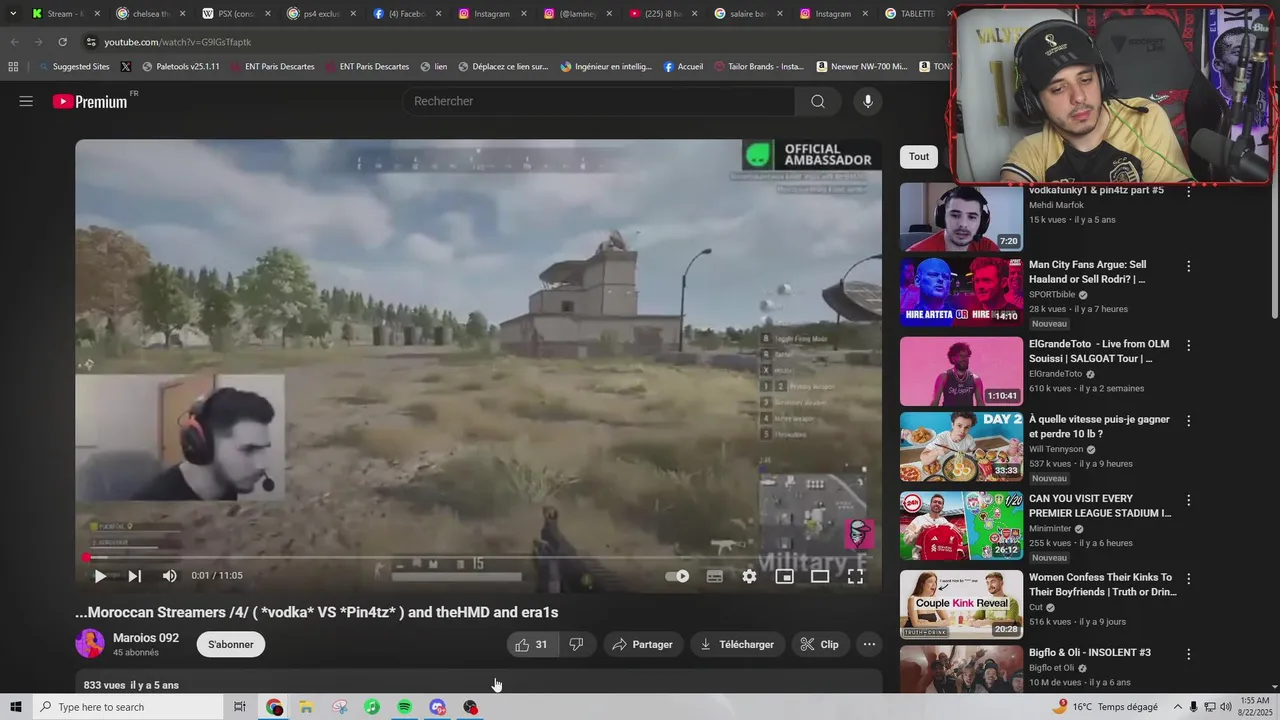Open options menu for Miniminter video
The image size is (1280, 720).
click(x=1188, y=500)
